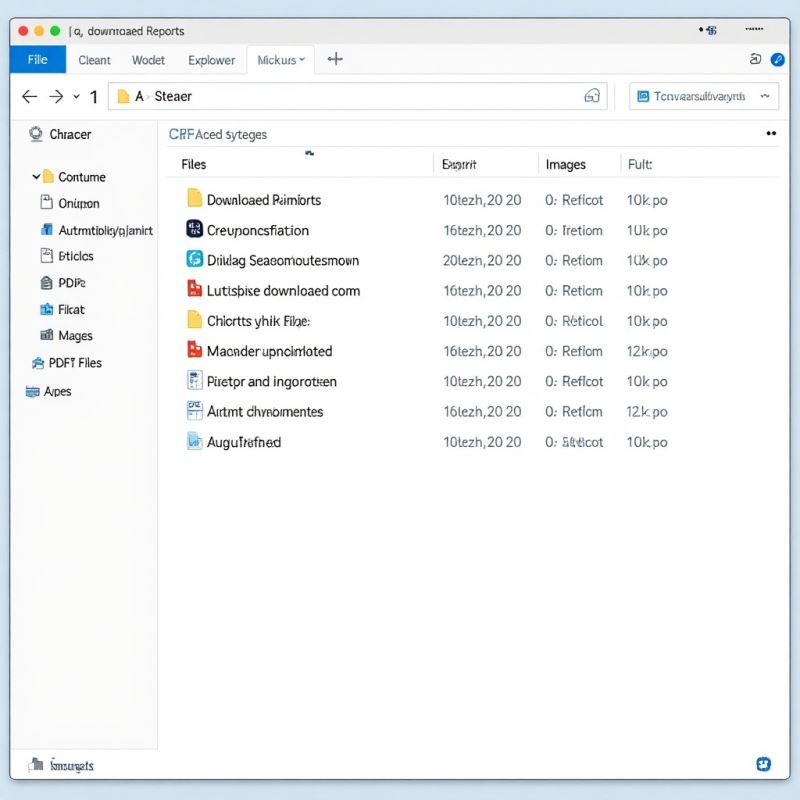Click the document icon beside Artmt dhvomomentes
800x800 pixels.
pos(194,411)
